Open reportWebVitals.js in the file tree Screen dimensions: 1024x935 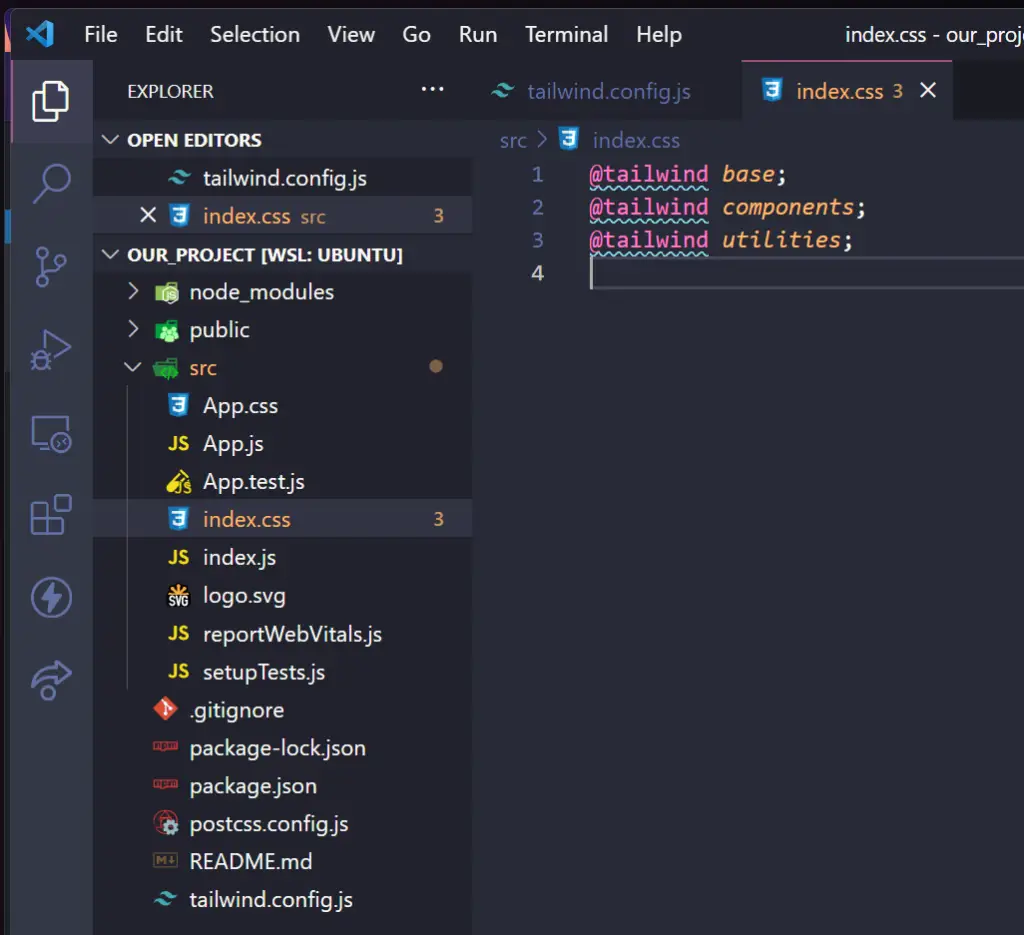pyautogui.click(x=283, y=633)
